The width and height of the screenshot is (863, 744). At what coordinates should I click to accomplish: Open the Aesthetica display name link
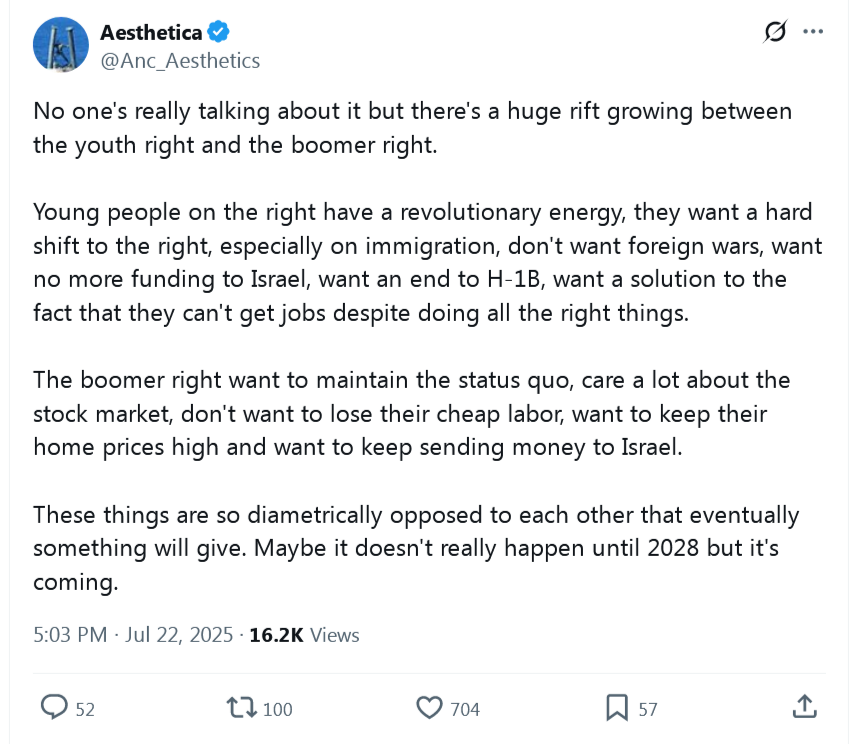click(151, 34)
